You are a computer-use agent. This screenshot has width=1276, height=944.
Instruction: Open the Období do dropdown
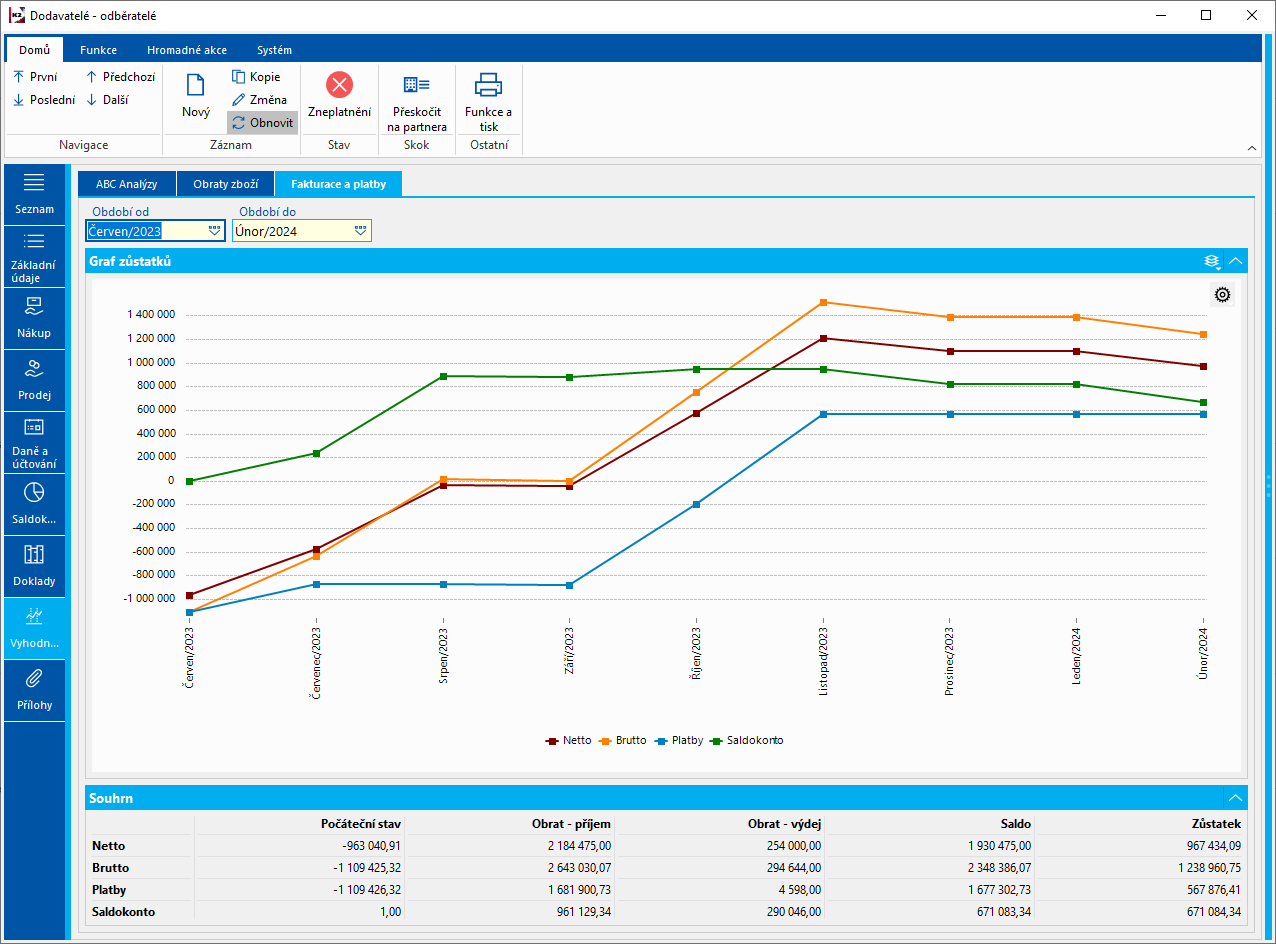pyautogui.click(x=360, y=231)
